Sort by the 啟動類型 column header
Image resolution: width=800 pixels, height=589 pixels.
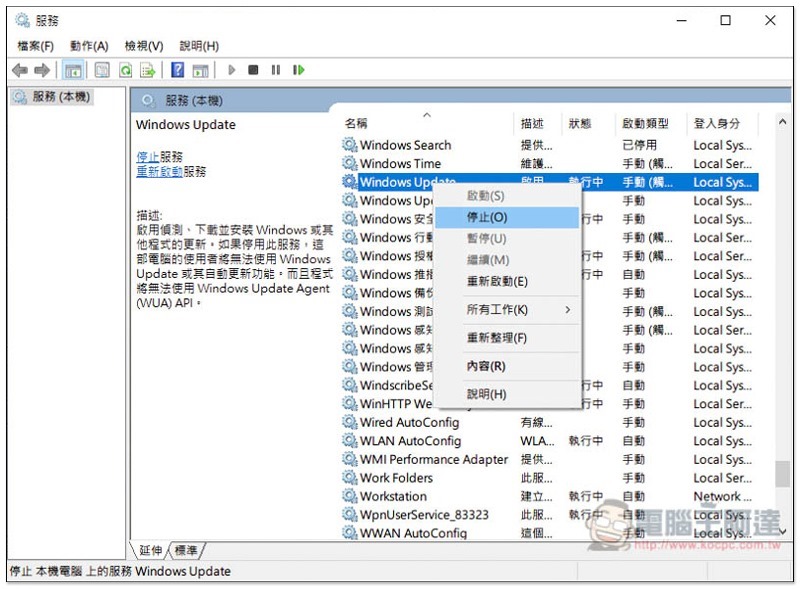(651, 124)
